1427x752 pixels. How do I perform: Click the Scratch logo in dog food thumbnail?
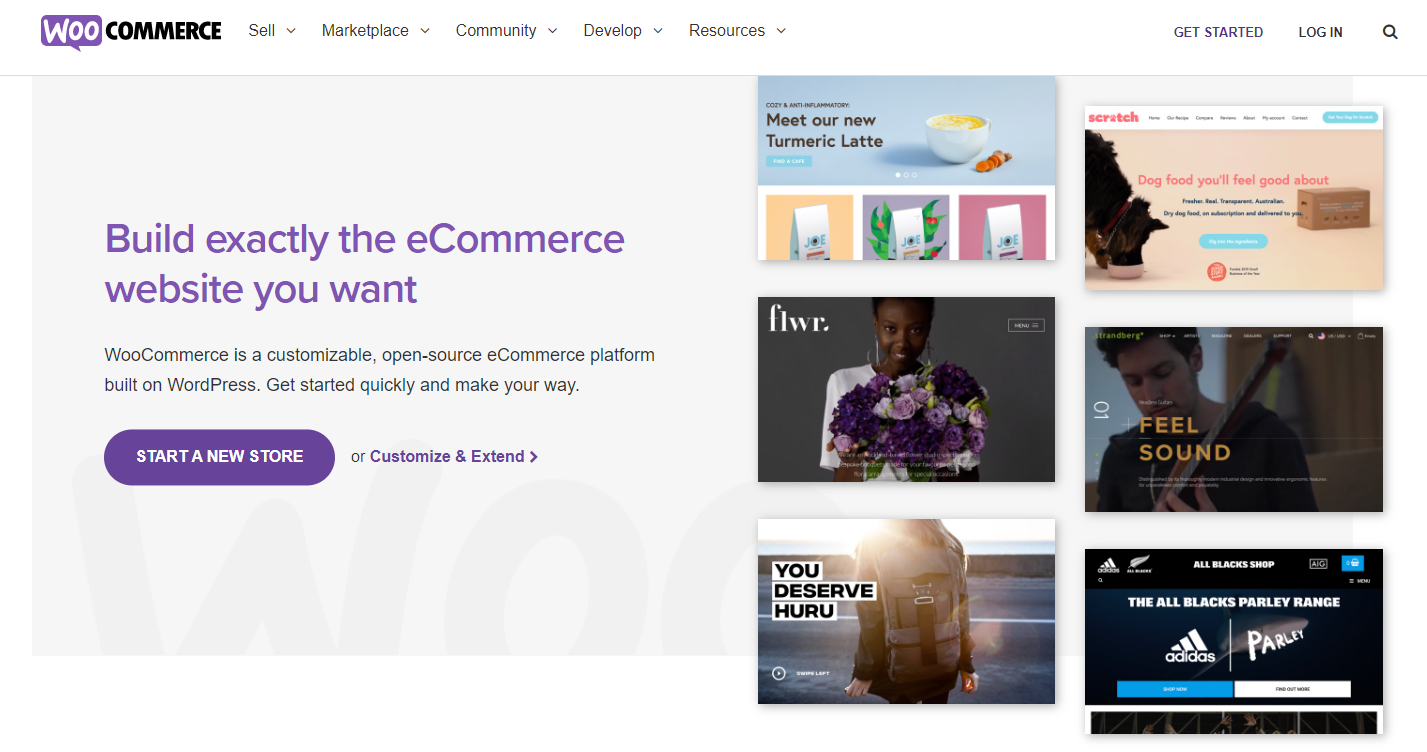pyautogui.click(x=1113, y=117)
